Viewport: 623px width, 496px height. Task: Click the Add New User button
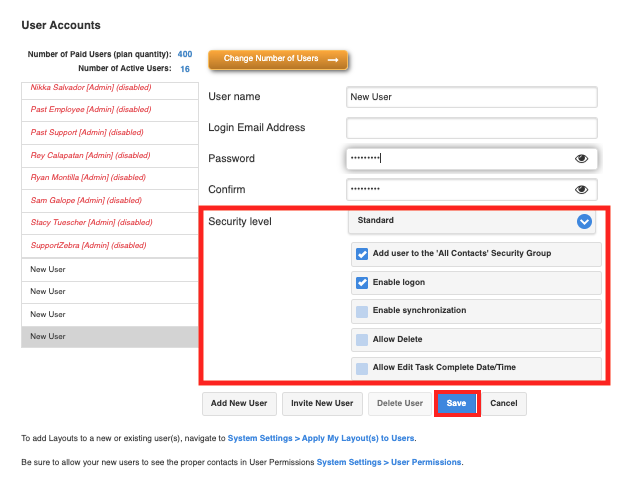coord(239,403)
